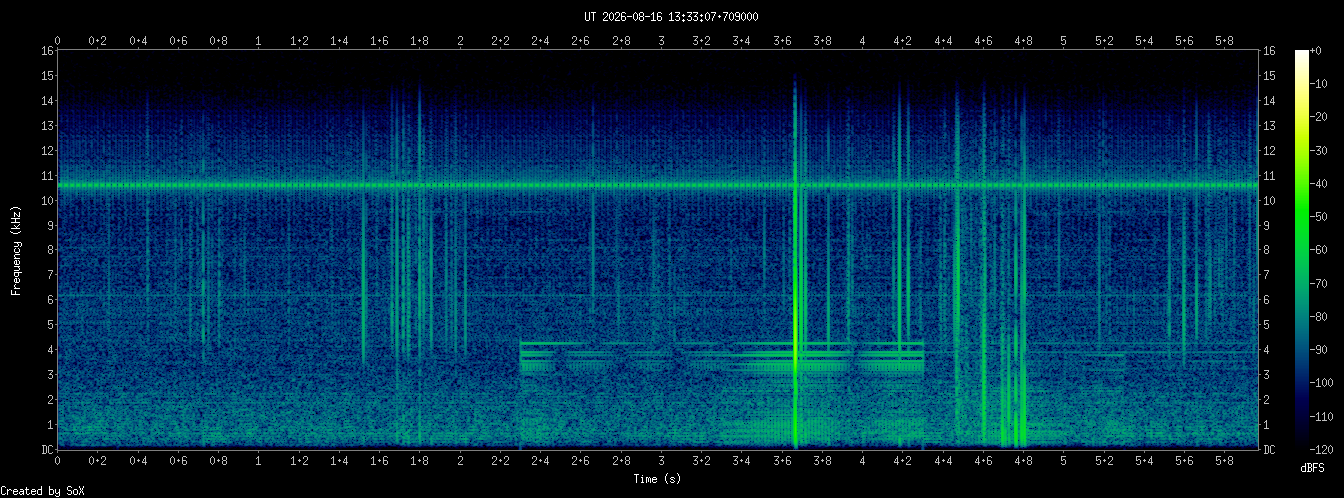Click the DC label on the left frequency axis
1344x498 pixels.
pyautogui.click(x=47, y=449)
